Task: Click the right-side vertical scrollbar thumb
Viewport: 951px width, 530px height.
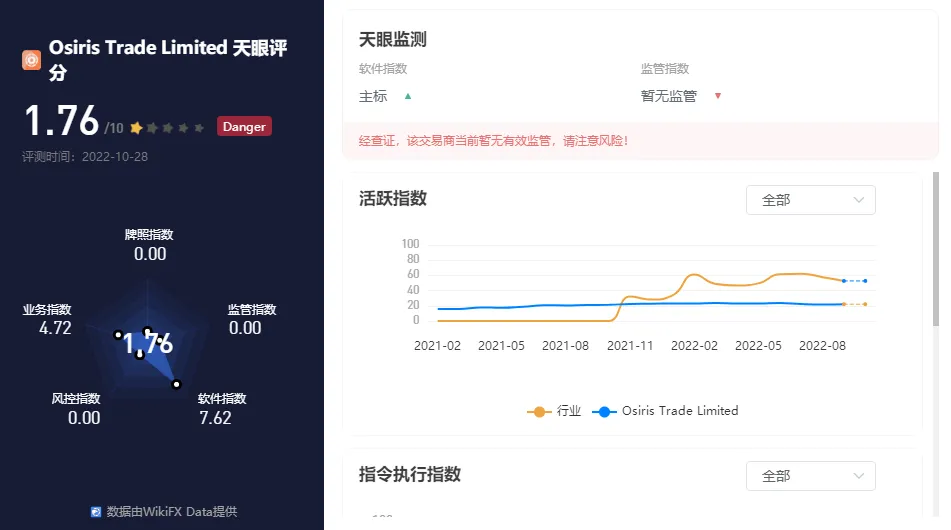Action: 936,249
